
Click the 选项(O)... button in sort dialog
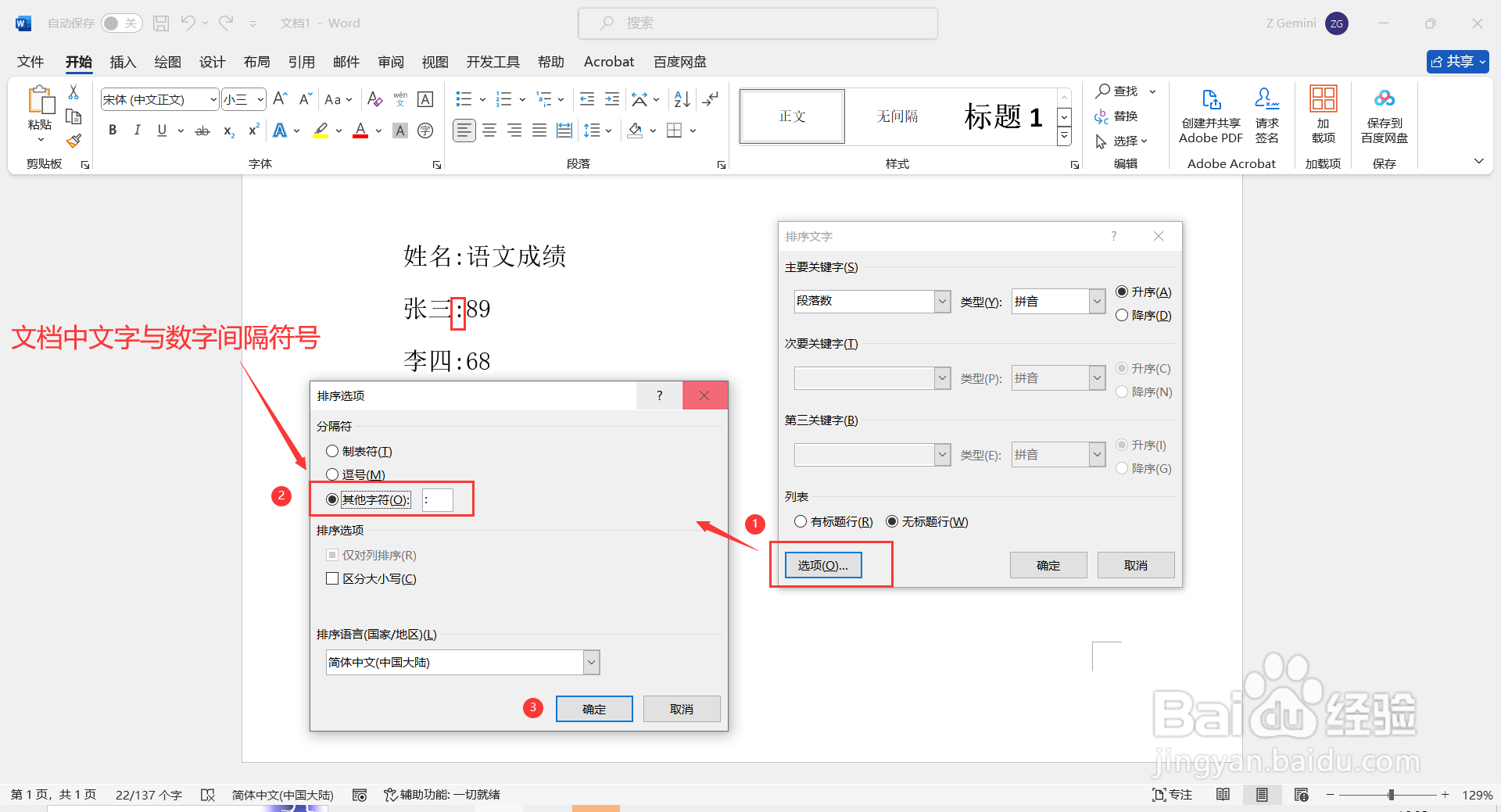pyautogui.click(x=822, y=564)
